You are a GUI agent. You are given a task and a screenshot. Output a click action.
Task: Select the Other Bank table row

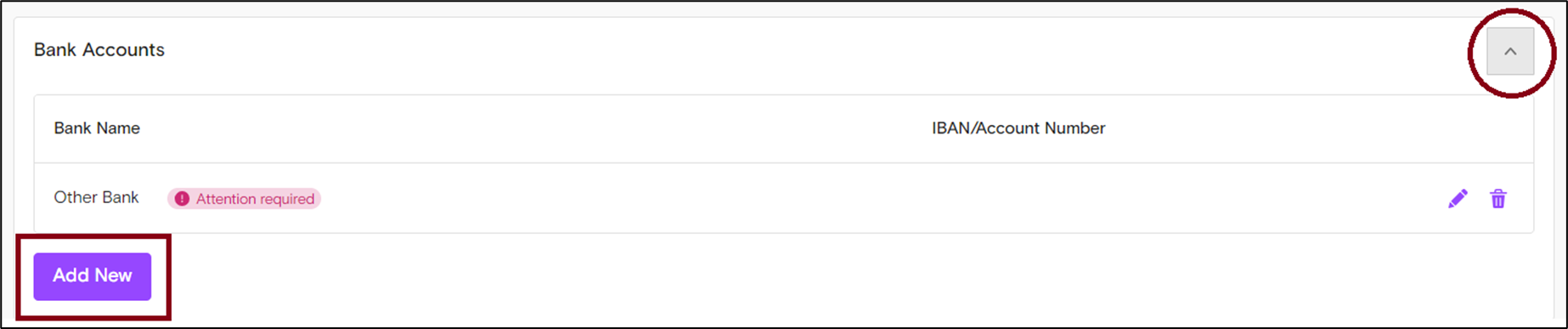click(x=784, y=198)
